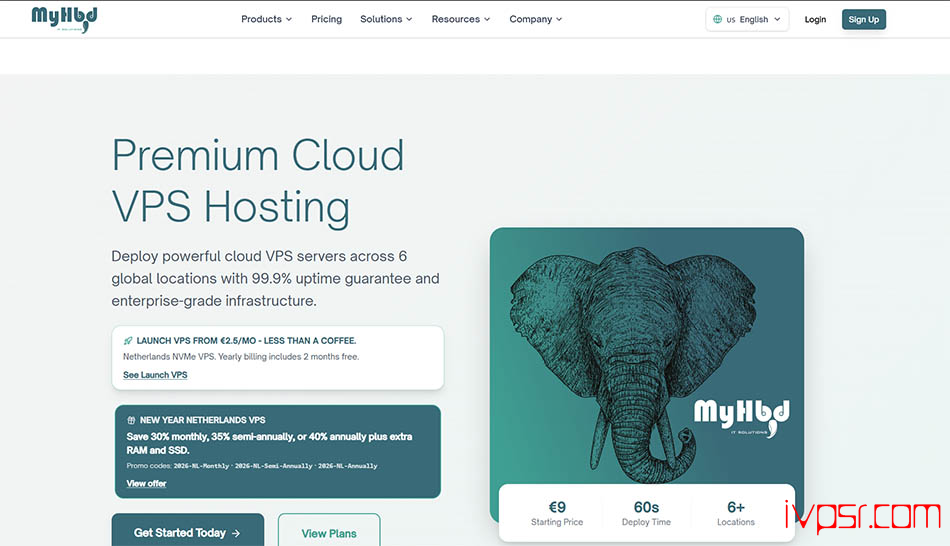Click the gift icon beside New Year Netherlands VPS

[131, 420]
